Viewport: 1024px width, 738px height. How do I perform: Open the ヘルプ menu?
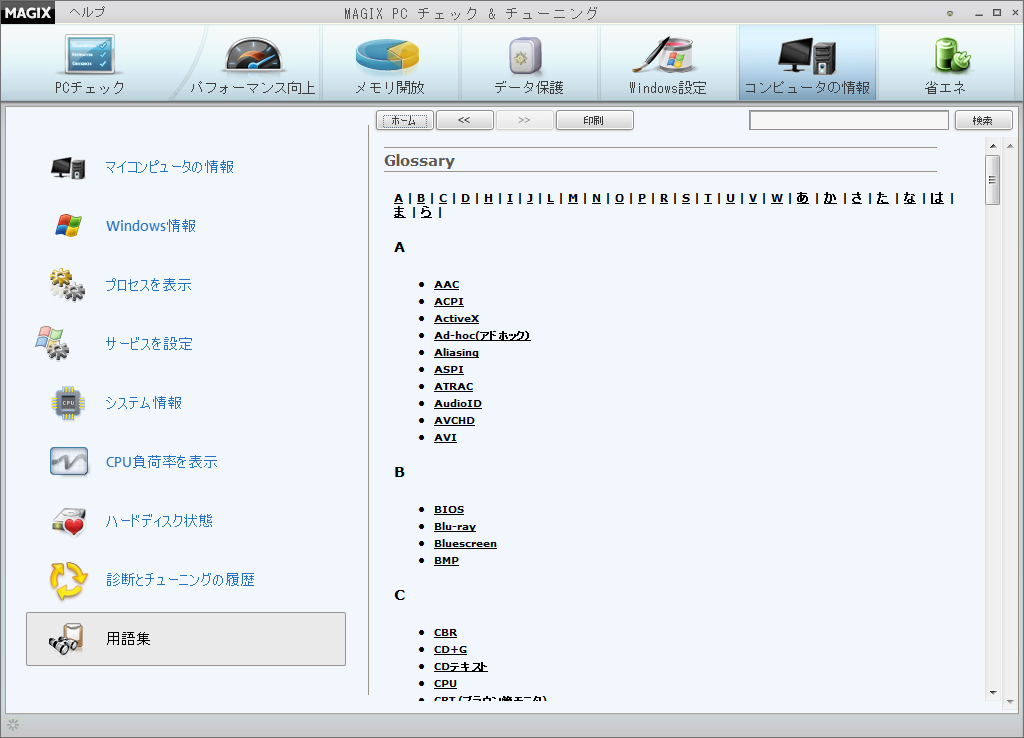click(87, 12)
